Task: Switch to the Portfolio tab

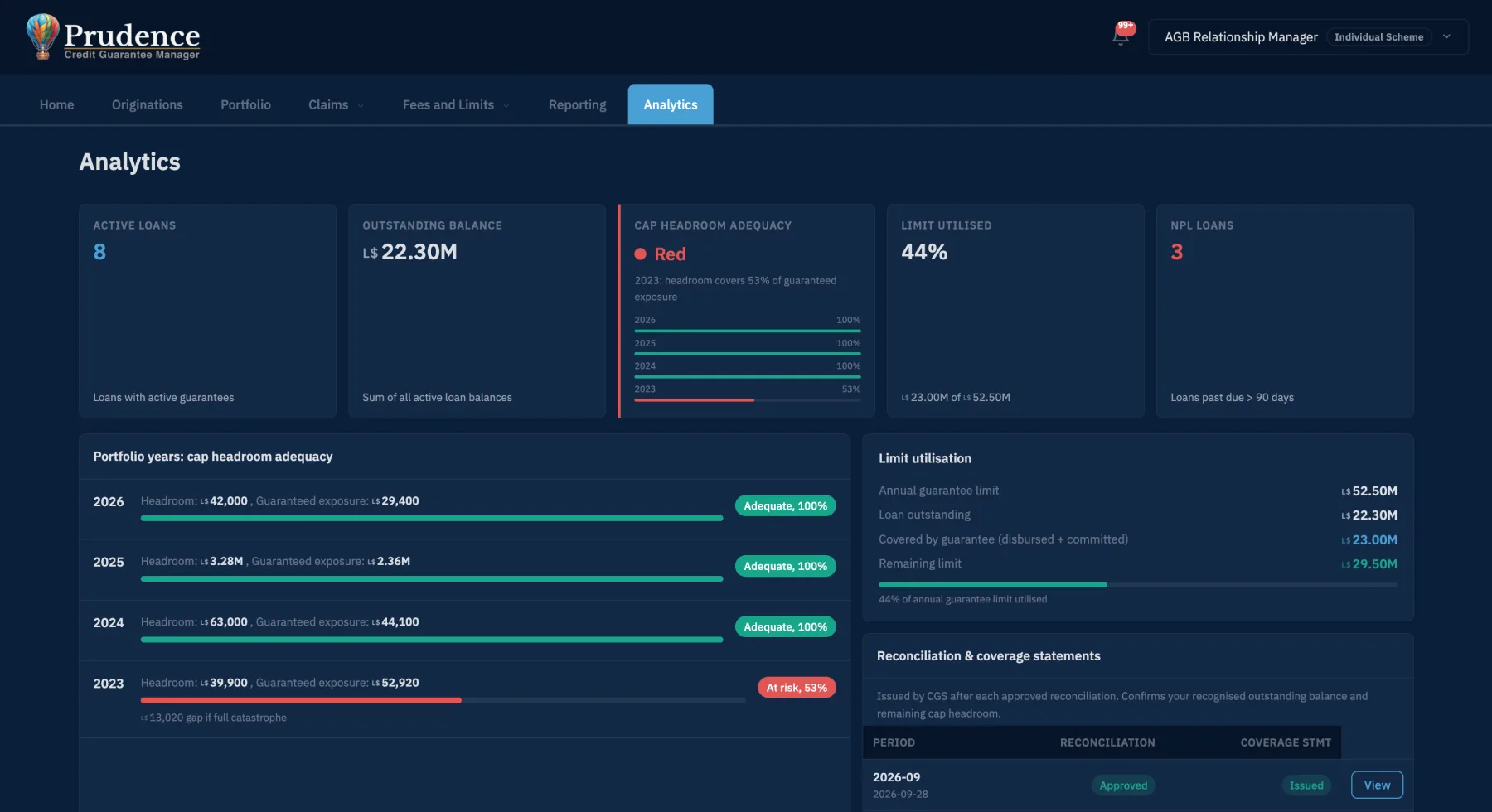Action: tap(245, 104)
